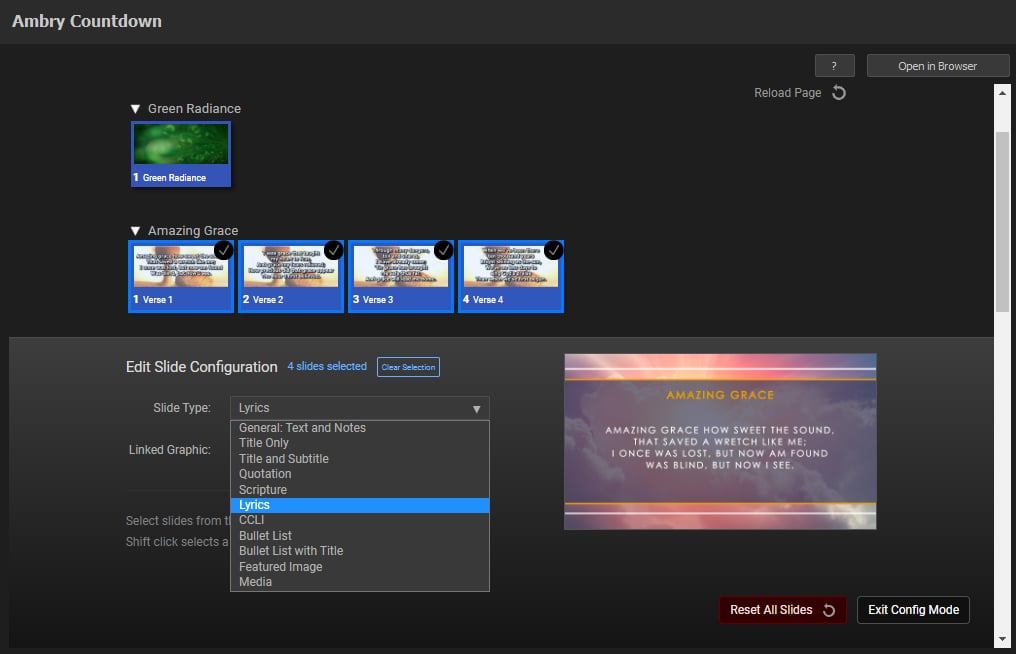Click the Clear Selection button
This screenshot has width=1016, height=654.
pos(408,367)
